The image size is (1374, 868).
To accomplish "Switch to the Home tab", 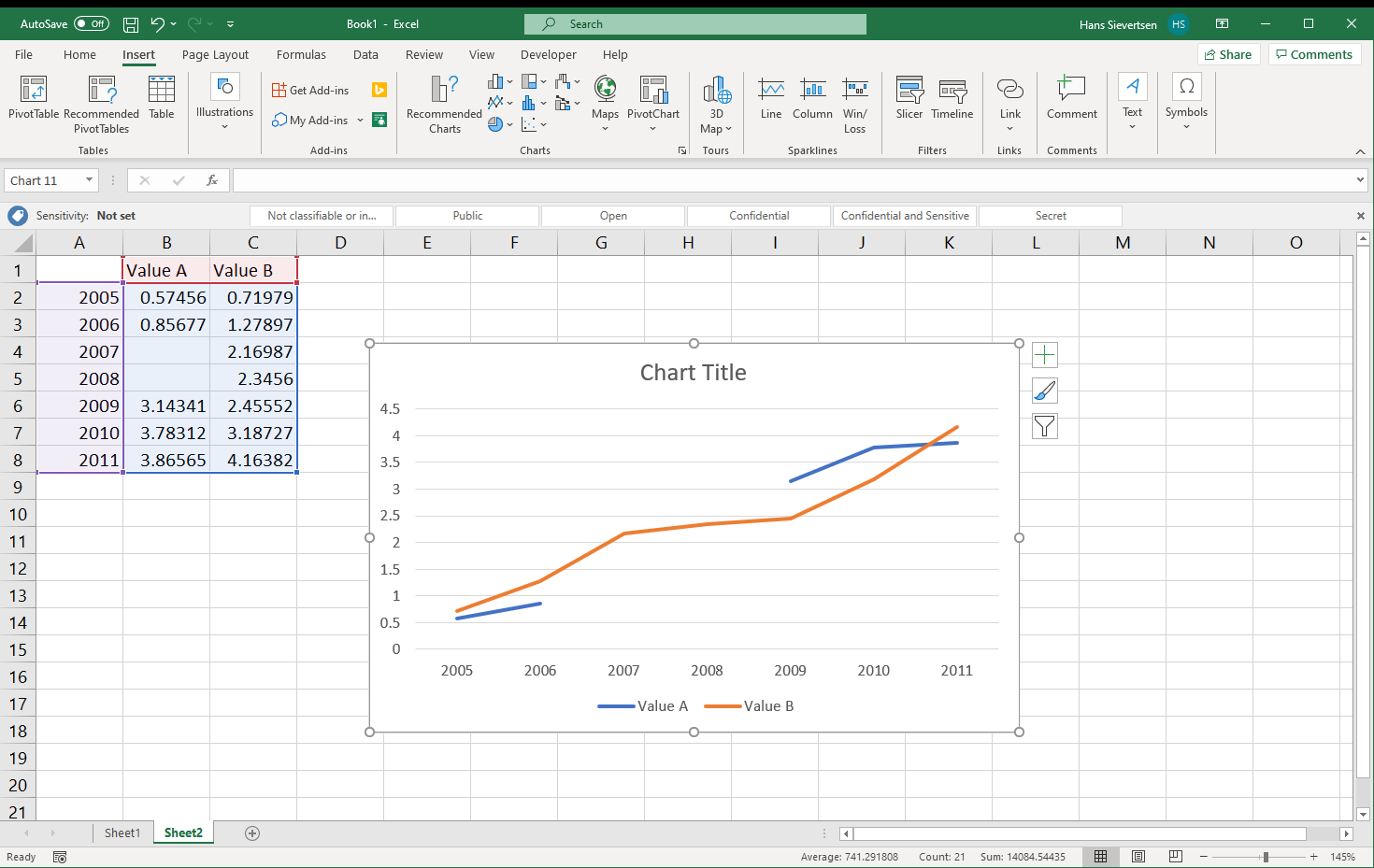I will coord(79,55).
